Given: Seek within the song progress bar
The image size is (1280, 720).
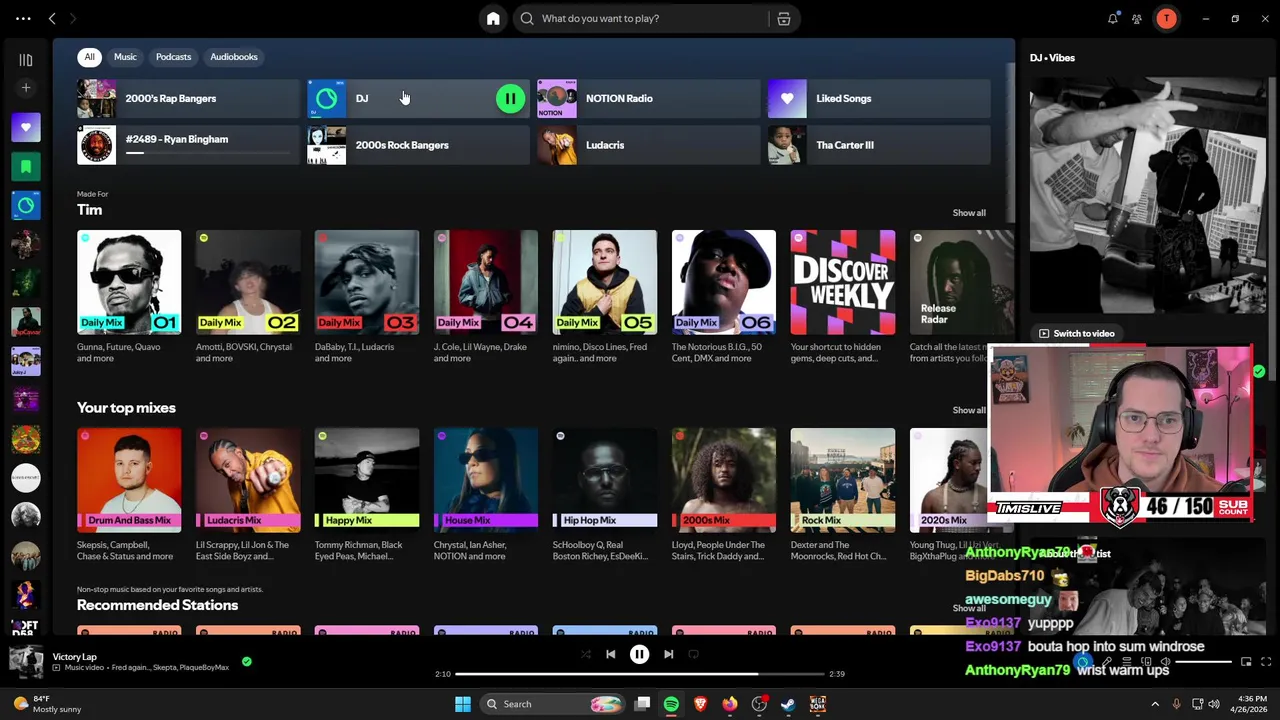Looking at the screenshot, I should pos(640,674).
